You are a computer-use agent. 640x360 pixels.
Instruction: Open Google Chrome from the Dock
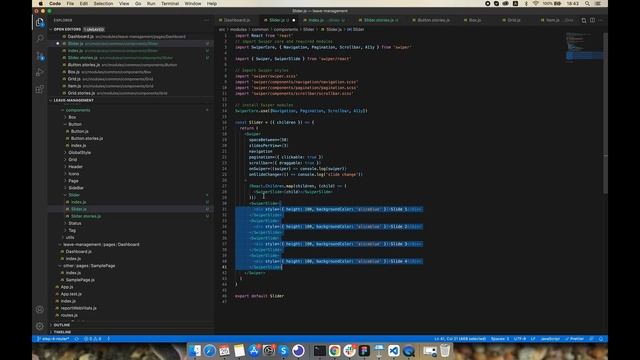(334, 351)
